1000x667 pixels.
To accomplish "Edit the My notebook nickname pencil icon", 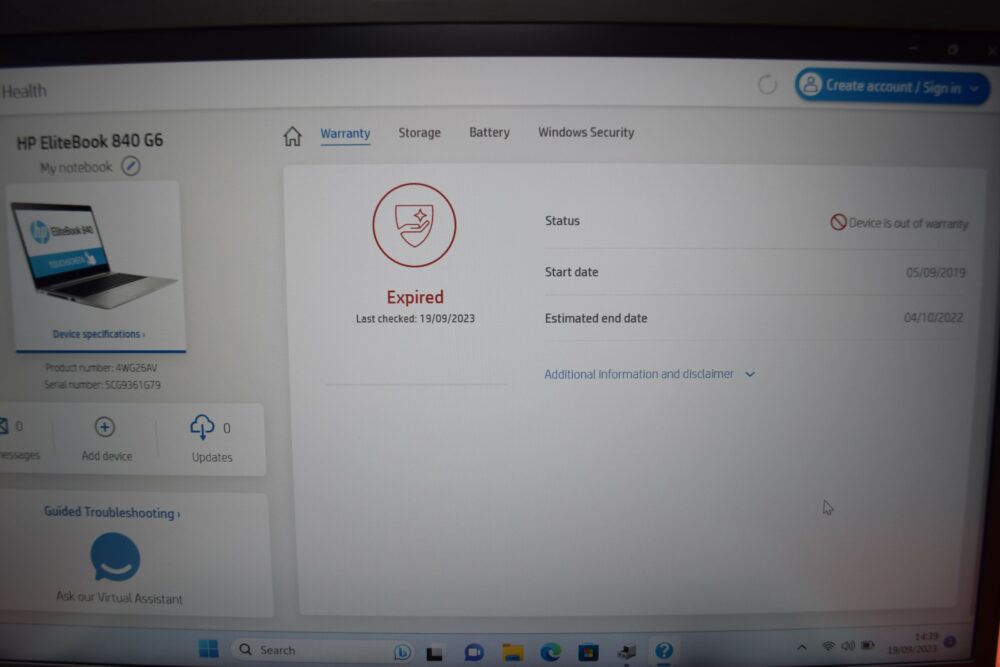I will coord(131,166).
